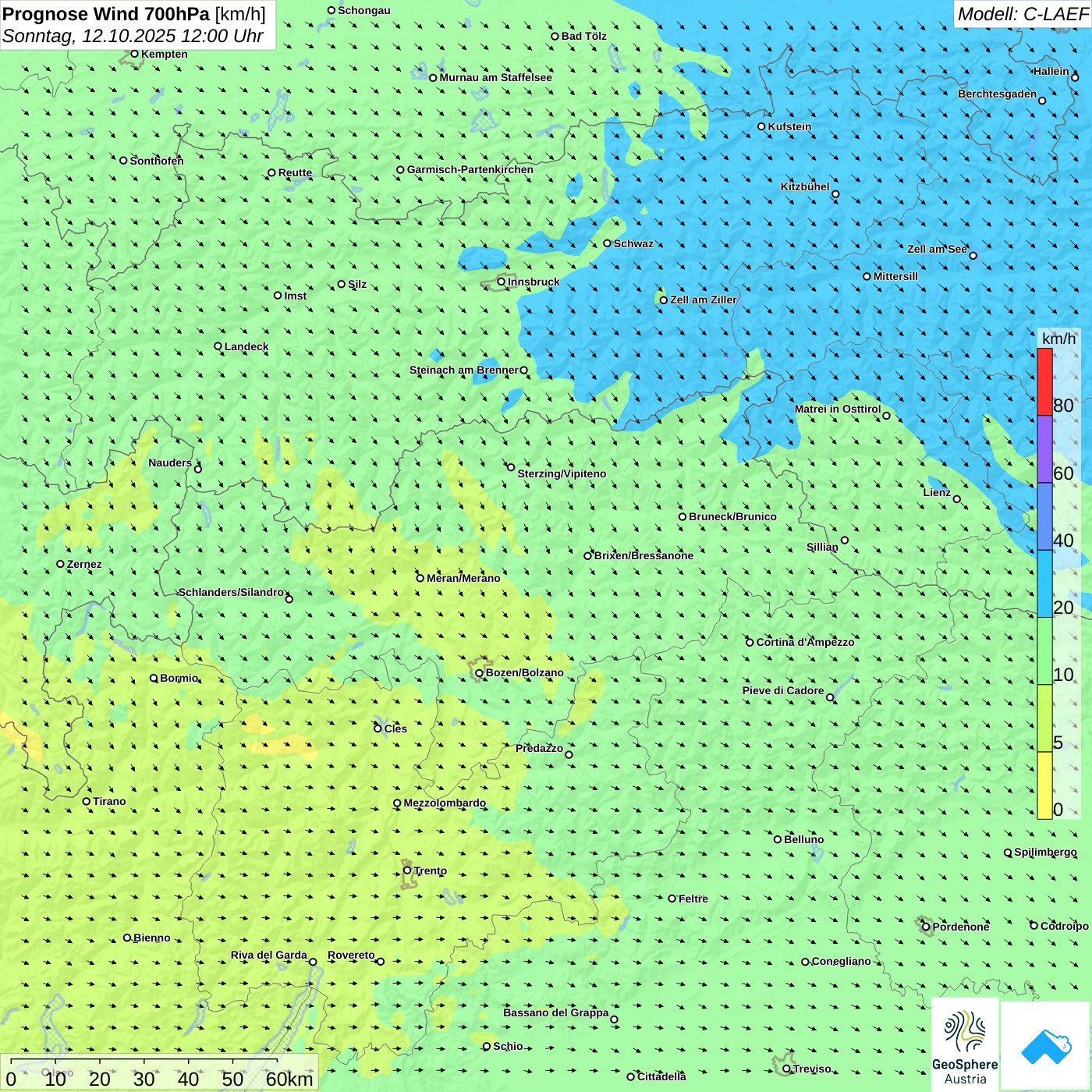Click the Innsbruck city label
1092x1092 pixels.
pos(534,282)
